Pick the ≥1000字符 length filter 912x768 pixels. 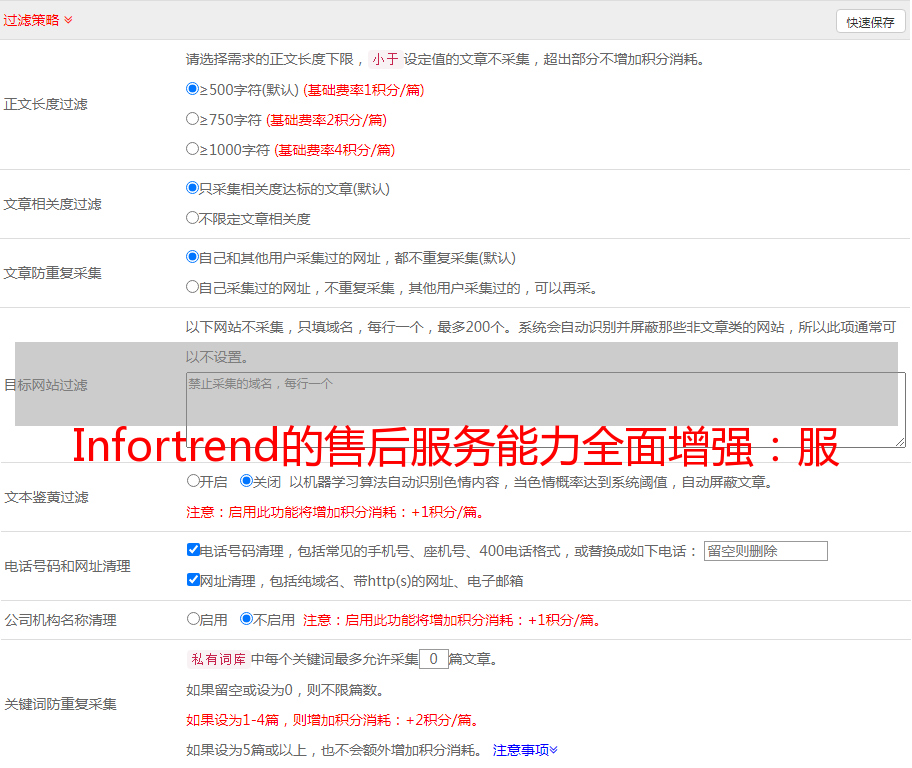coord(192,149)
